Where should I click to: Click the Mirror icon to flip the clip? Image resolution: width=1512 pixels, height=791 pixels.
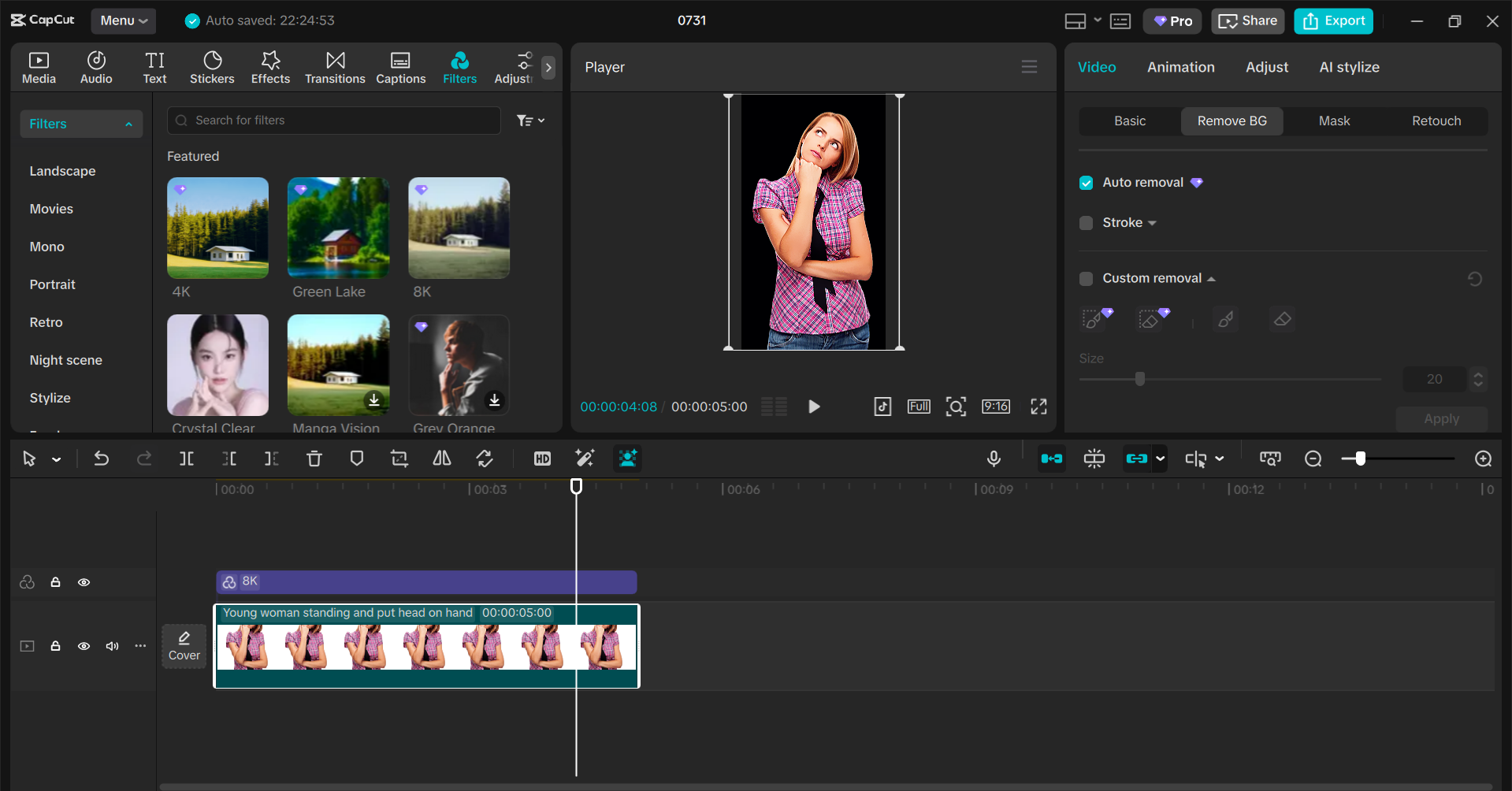441,458
